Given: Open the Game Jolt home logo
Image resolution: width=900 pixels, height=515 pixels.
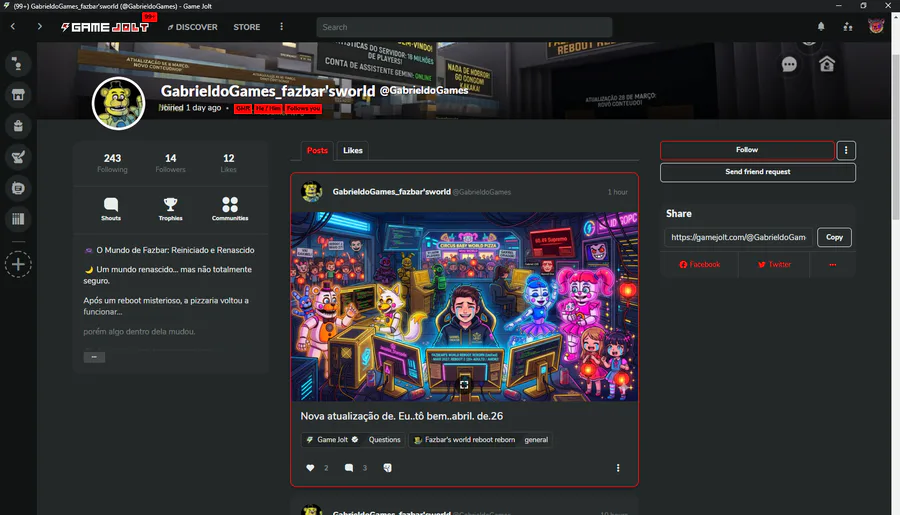Looking at the screenshot, I should [x=105, y=27].
